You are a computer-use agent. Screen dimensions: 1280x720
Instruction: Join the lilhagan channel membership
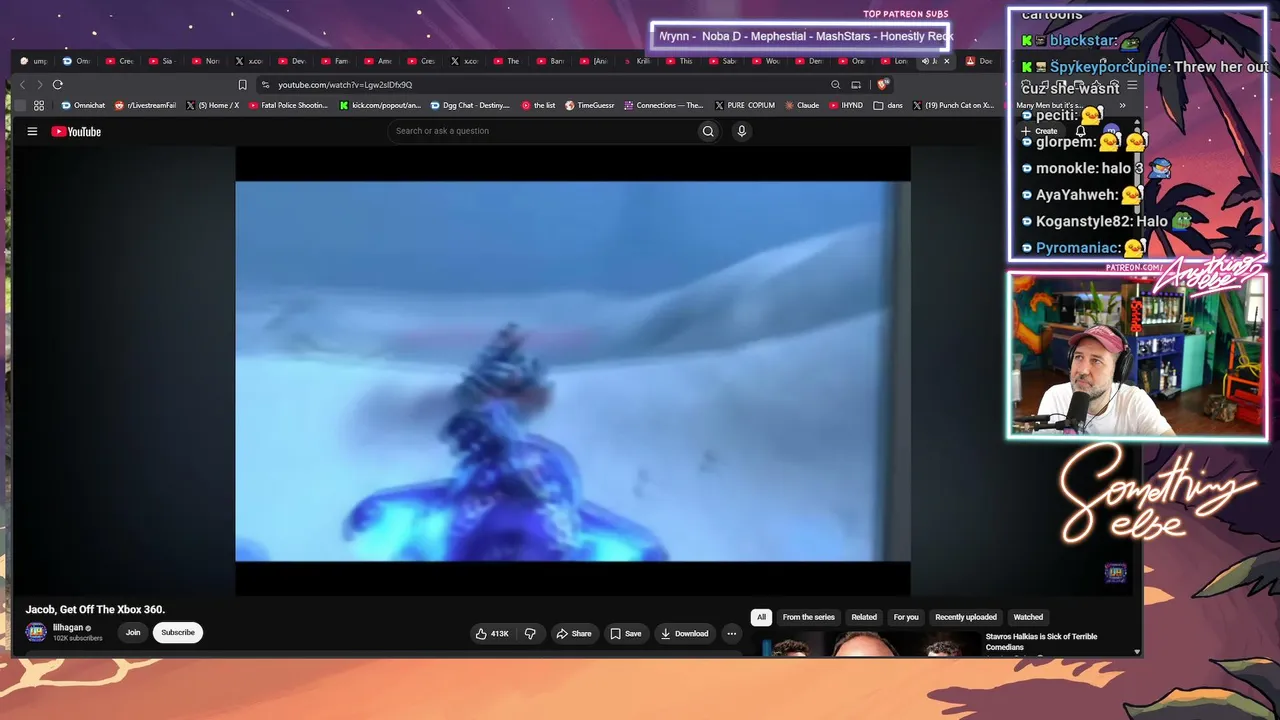pyautogui.click(x=133, y=632)
